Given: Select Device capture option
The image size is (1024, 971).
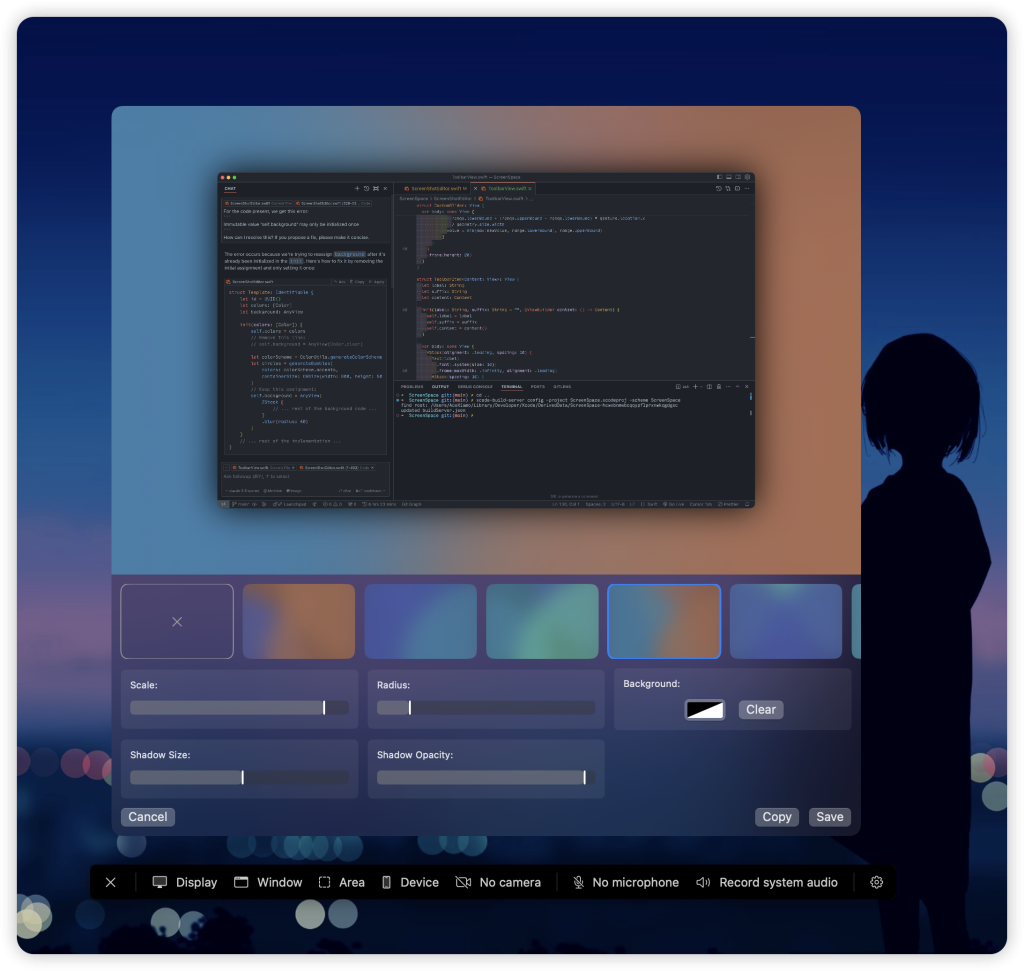Looking at the screenshot, I should point(410,882).
